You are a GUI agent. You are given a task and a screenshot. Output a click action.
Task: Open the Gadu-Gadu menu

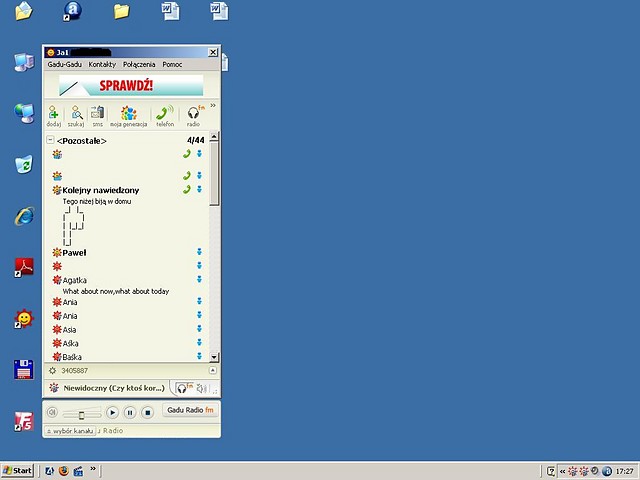(x=64, y=64)
